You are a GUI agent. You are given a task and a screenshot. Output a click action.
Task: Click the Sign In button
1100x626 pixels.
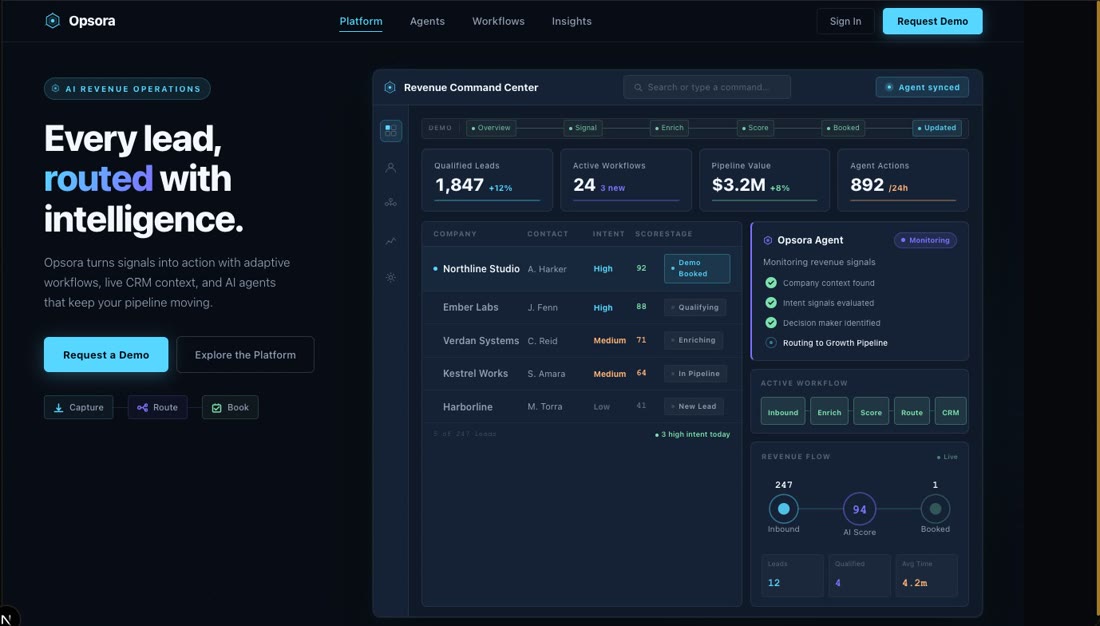tap(845, 21)
